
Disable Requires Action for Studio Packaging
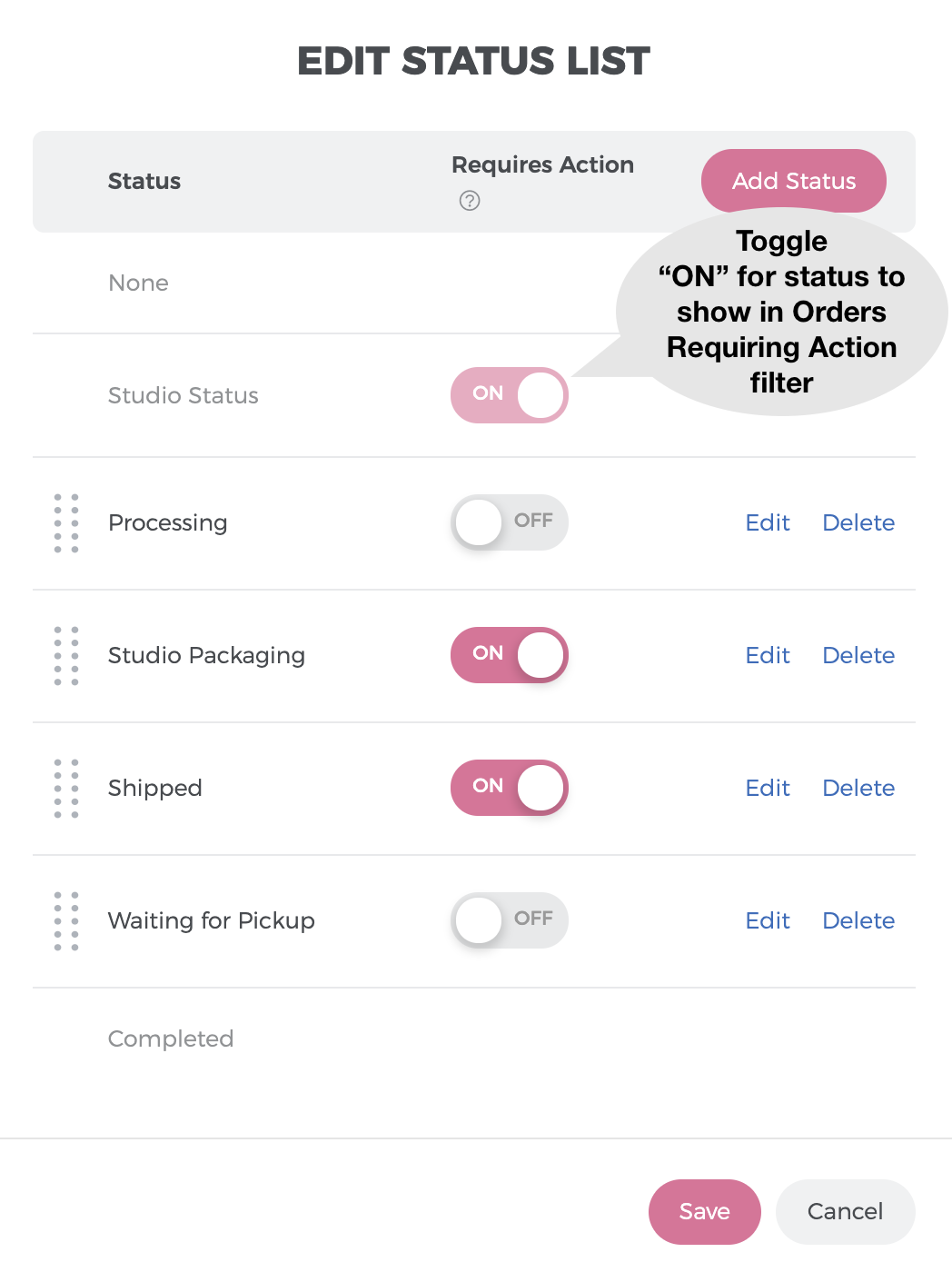pyautogui.click(x=510, y=655)
